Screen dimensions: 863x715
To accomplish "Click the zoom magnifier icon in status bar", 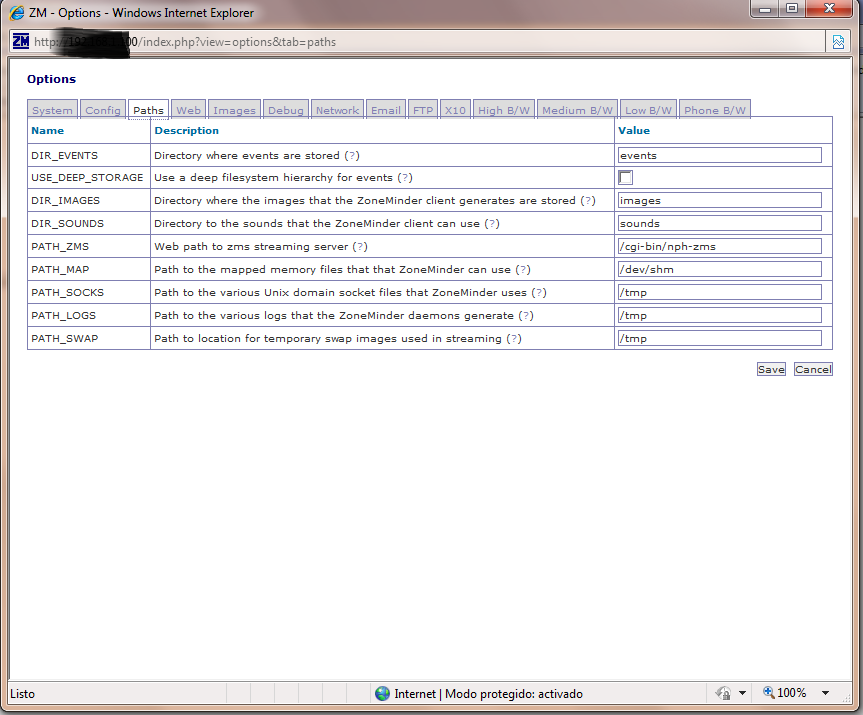I will point(768,692).
